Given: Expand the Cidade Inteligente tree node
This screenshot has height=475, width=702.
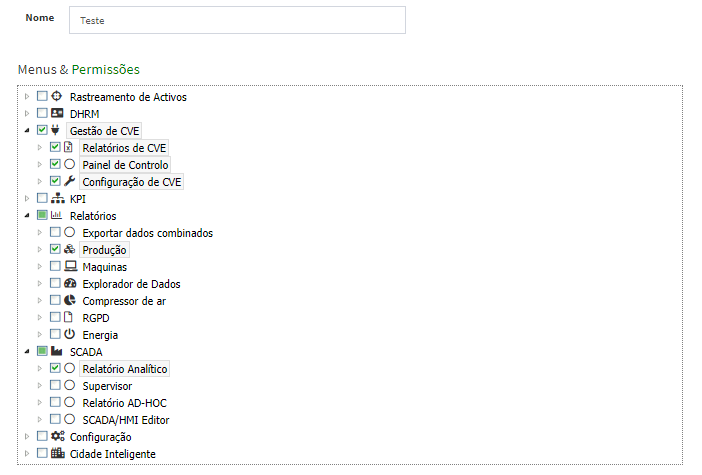Looking at the screenshot, I should coord(27,454).
